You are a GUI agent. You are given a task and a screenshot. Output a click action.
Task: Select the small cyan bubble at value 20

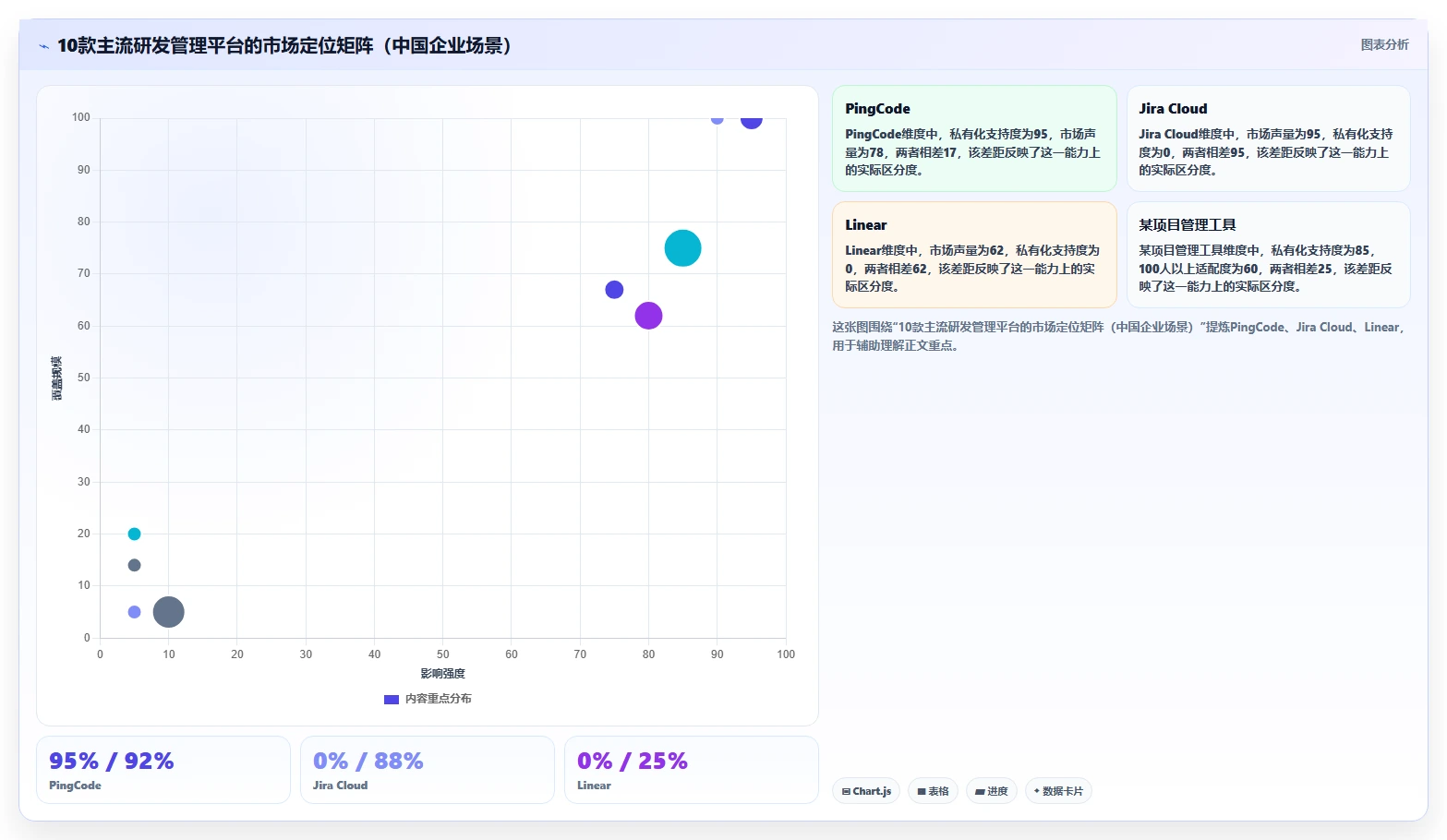pos(134,534)
